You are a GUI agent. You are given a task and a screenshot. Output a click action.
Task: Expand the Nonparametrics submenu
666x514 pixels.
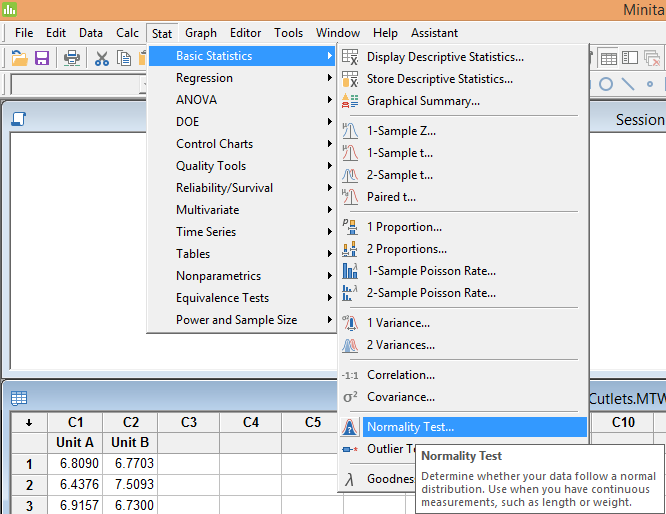pos(241,276)
